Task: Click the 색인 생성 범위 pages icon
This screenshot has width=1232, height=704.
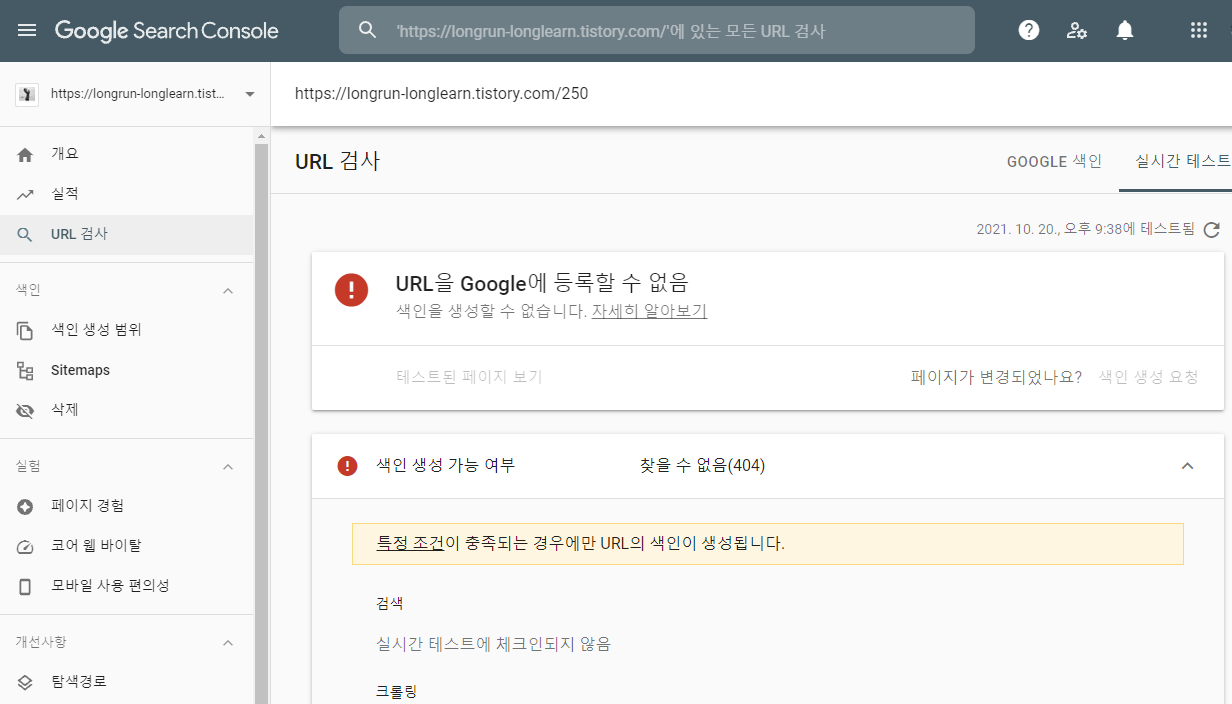Action: [x=26, y=330]
